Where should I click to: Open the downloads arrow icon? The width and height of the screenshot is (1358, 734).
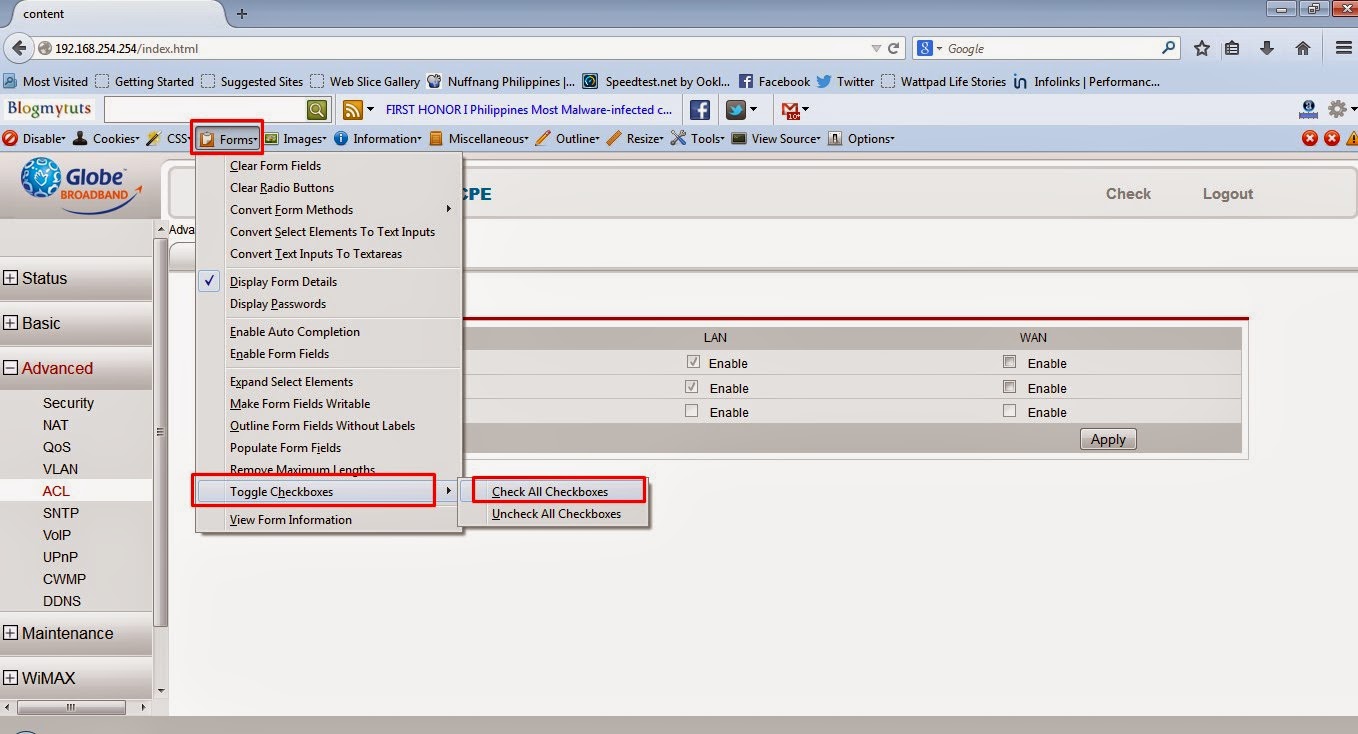(x=1267, y=48)
